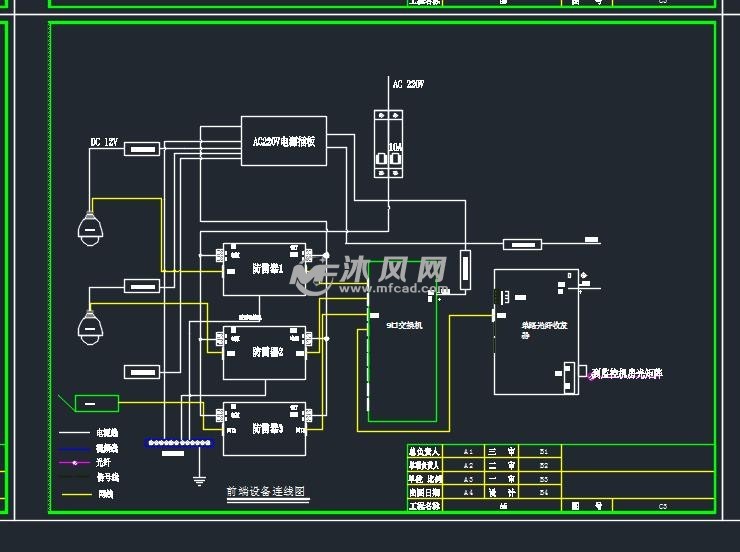The height and width of the screenshot is (552, 740).
Task: Click the blue terminal strip connector
Action: 180,442
